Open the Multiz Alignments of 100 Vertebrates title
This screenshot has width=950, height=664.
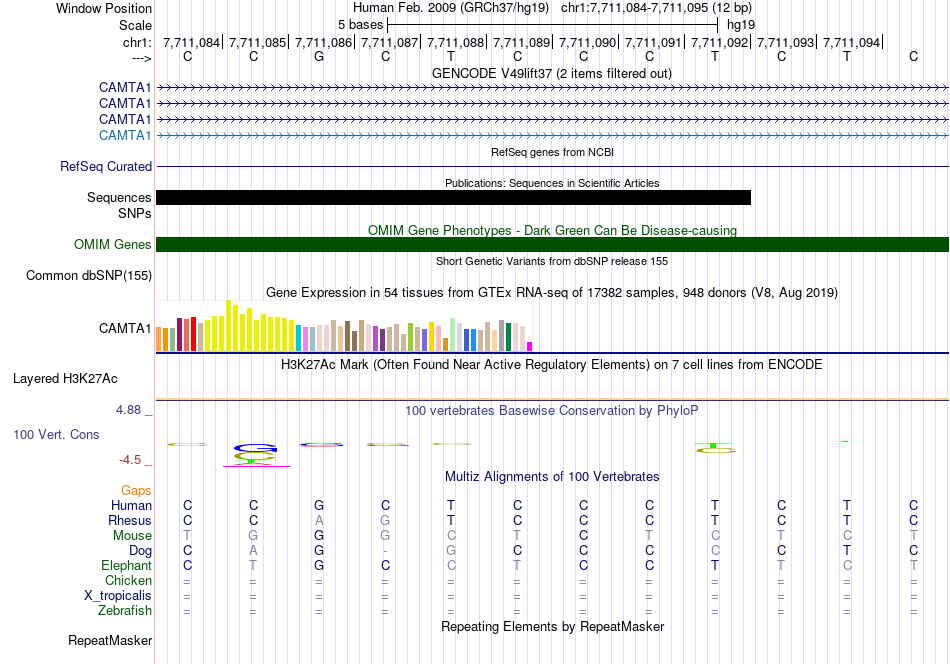pos(552,477)
